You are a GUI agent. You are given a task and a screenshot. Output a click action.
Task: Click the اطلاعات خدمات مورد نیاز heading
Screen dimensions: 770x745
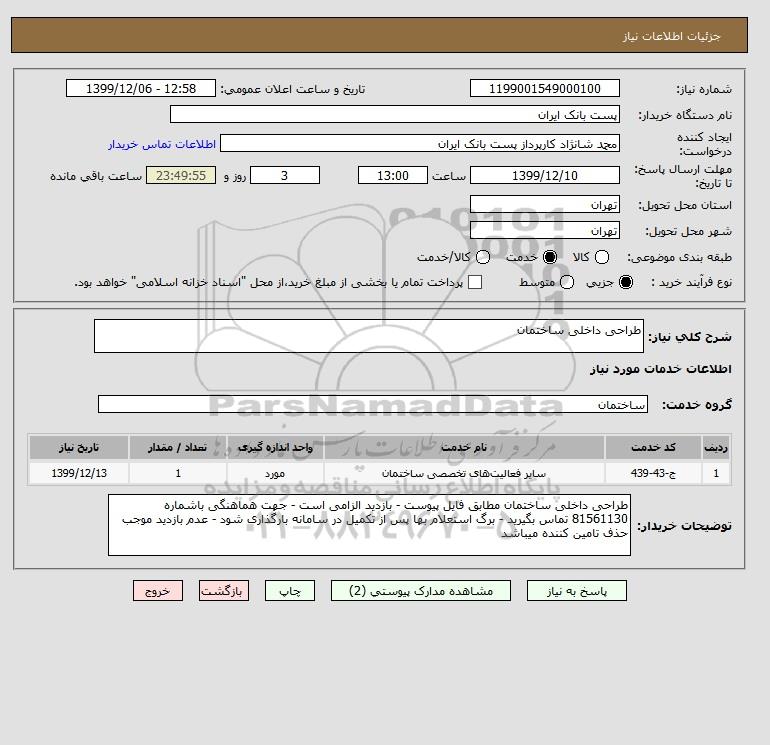tap(660, 369)
